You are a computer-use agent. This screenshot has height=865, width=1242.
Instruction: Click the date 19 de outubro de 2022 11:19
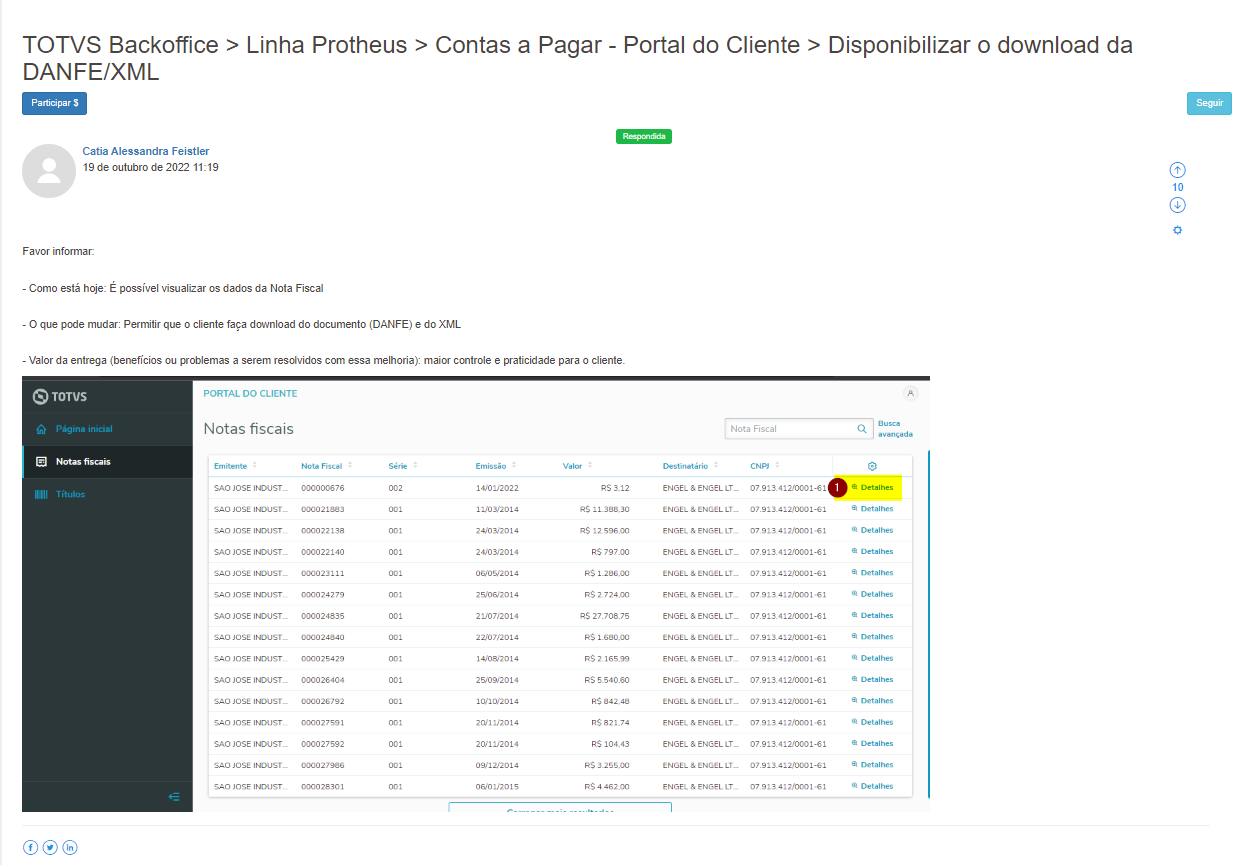151,167
